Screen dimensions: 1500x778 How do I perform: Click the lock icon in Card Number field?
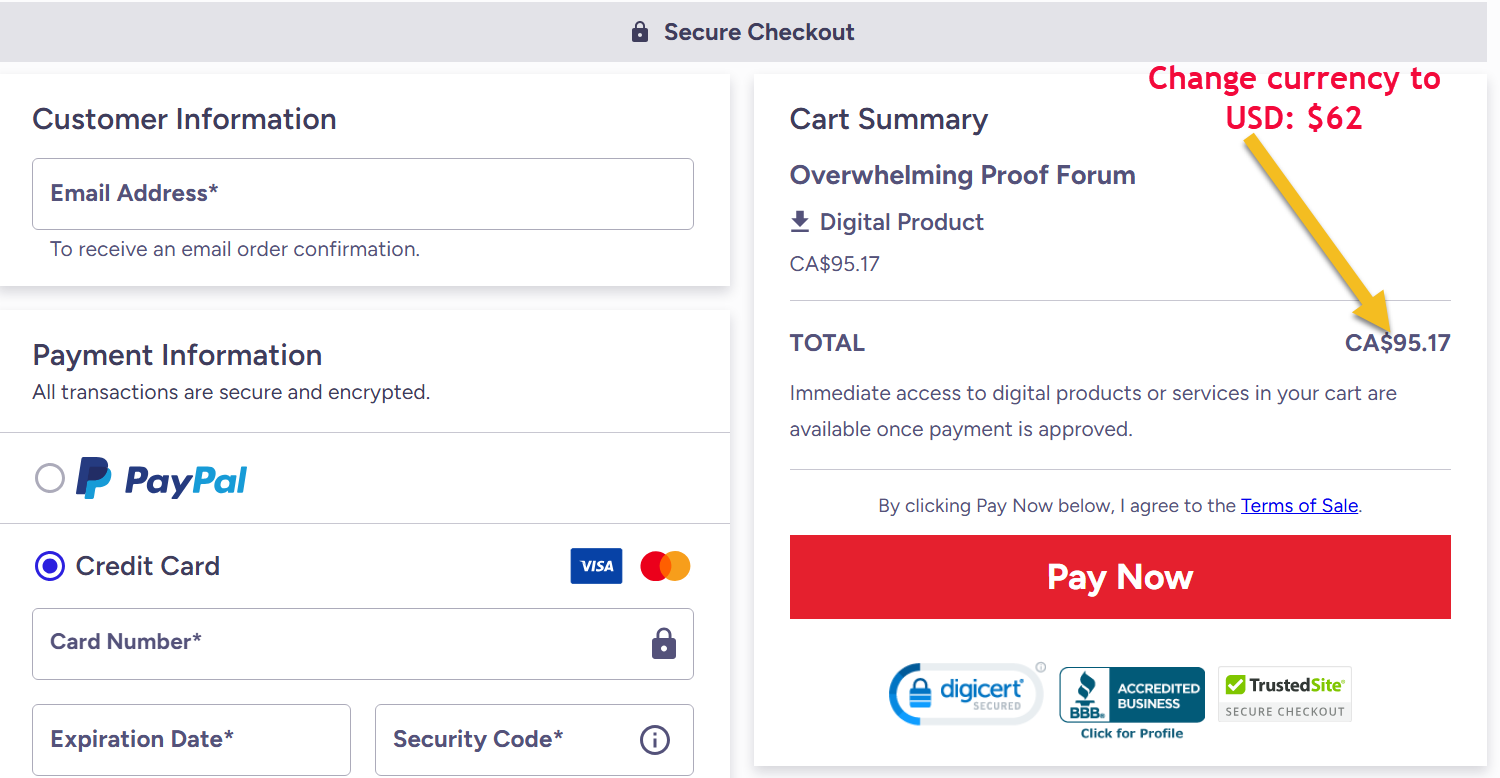pos(664,643)
